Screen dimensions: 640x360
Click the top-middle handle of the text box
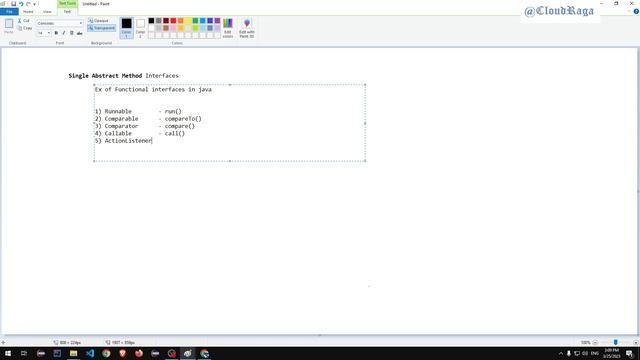coord(230,84)
